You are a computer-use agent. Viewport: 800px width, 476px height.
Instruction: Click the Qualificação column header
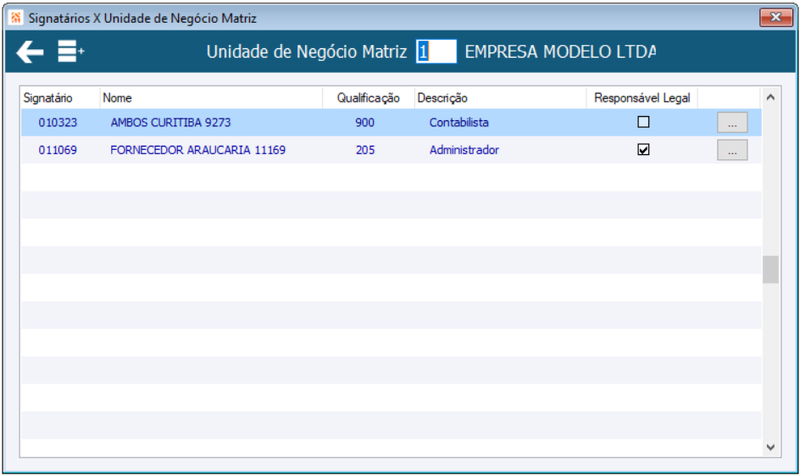click(368, 98)
